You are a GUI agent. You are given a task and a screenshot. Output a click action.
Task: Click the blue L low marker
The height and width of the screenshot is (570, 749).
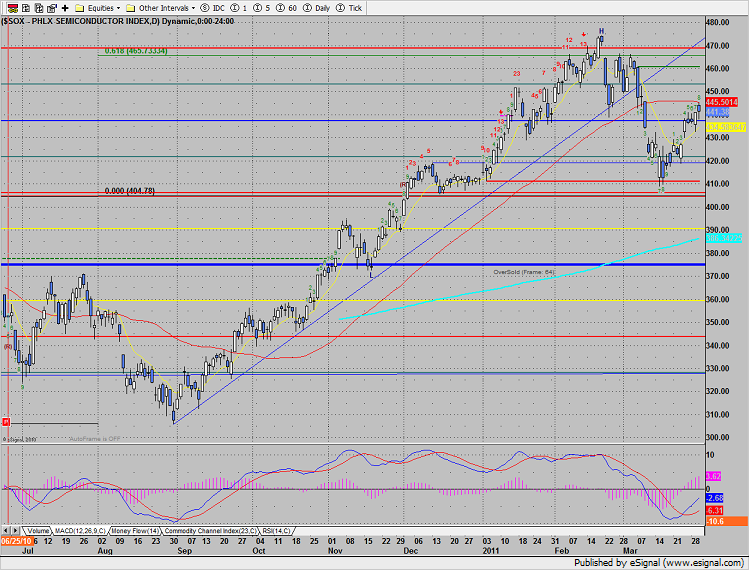[372, 276]
